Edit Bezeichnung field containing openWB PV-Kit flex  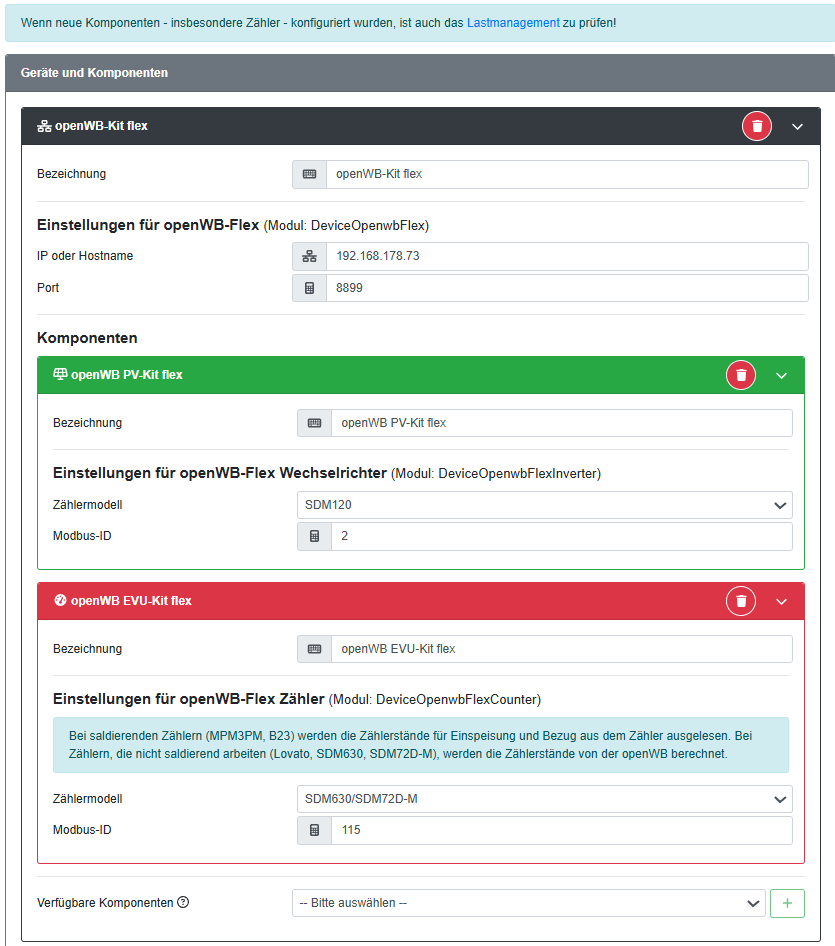(562, 423)
